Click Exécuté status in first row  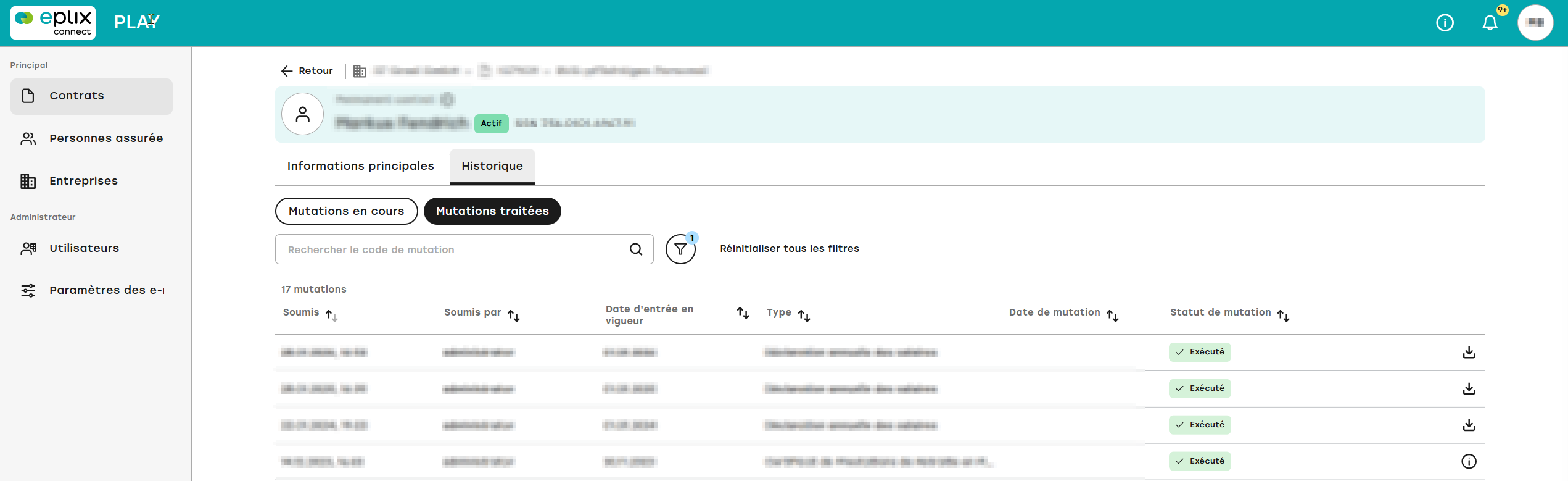coord(1200,352)
